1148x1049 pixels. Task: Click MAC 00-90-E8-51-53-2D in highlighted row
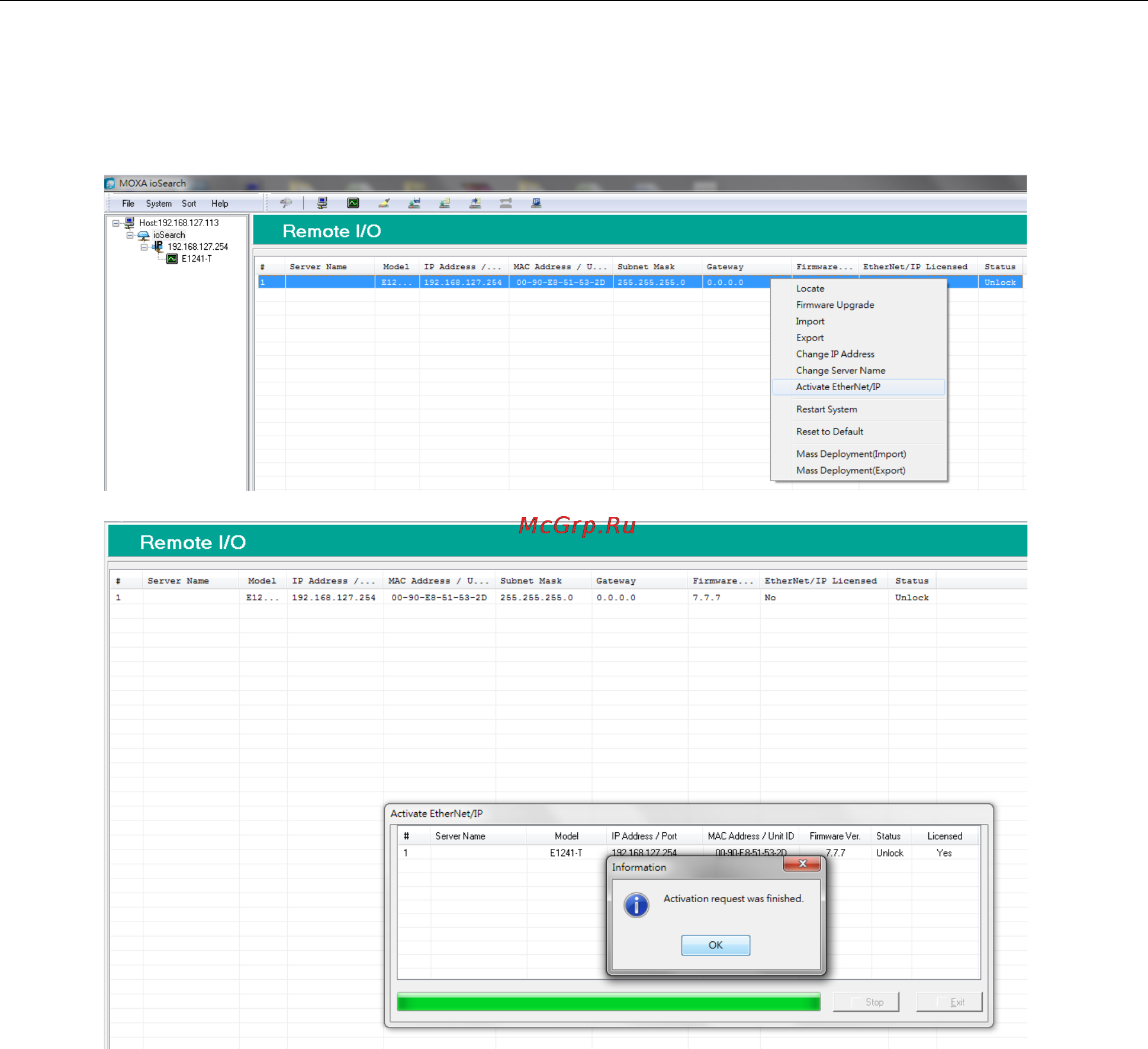(561, 282)
